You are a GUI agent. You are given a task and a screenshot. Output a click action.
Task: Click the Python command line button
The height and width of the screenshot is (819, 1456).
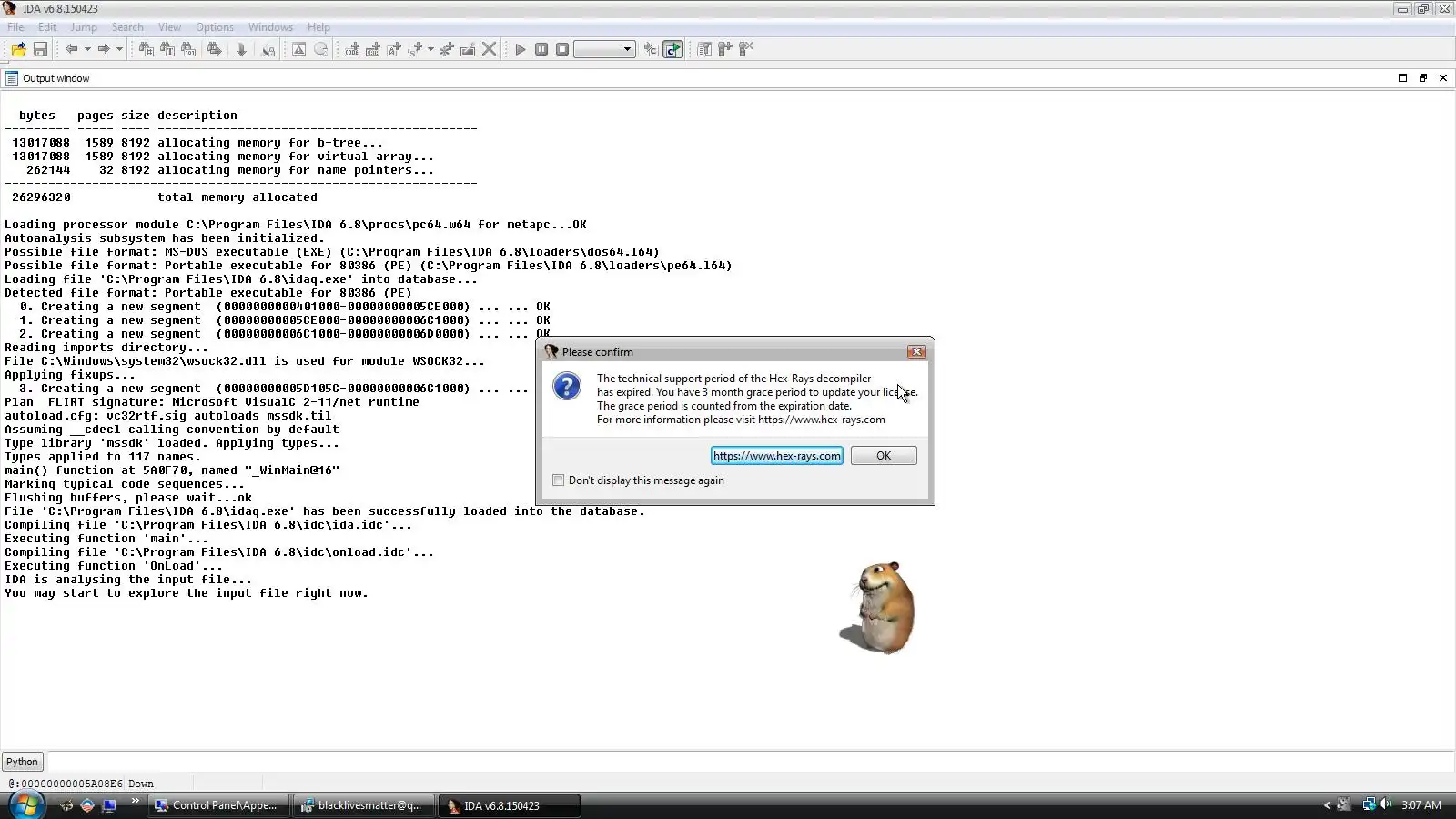pos(22,762)
